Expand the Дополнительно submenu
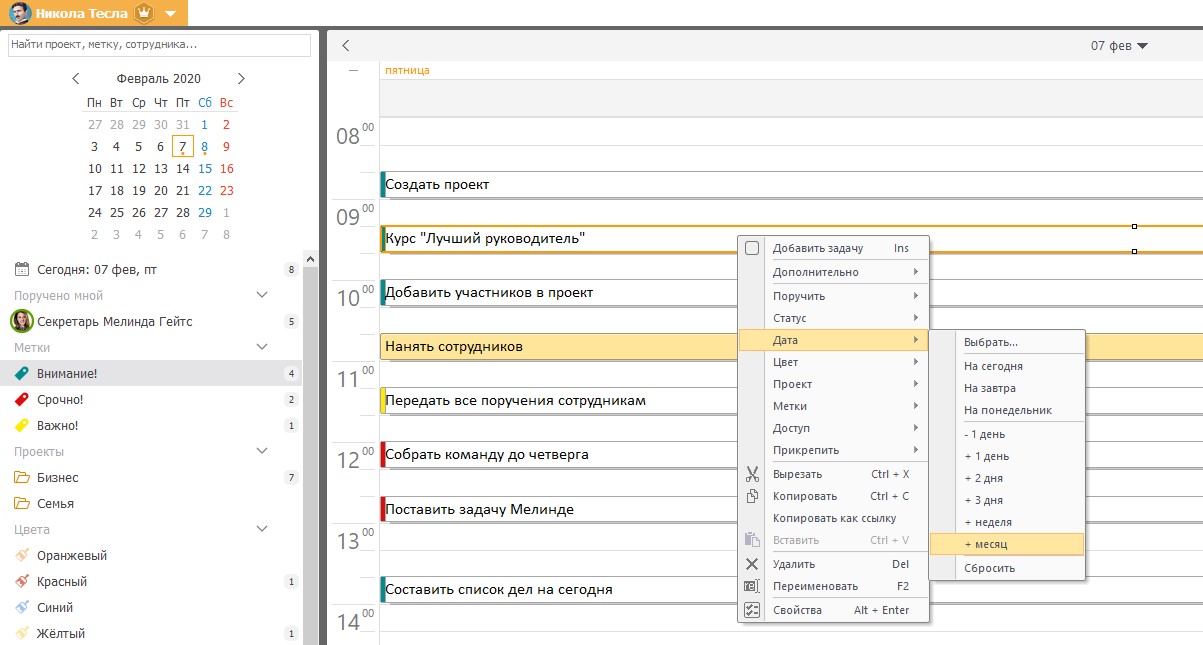 click(834, 272)
